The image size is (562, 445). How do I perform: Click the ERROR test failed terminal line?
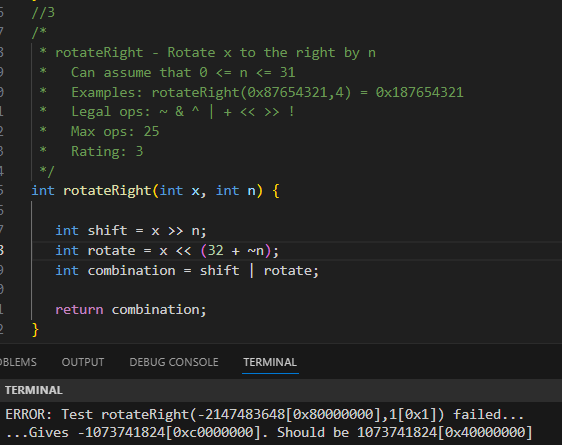pos(265,415)
